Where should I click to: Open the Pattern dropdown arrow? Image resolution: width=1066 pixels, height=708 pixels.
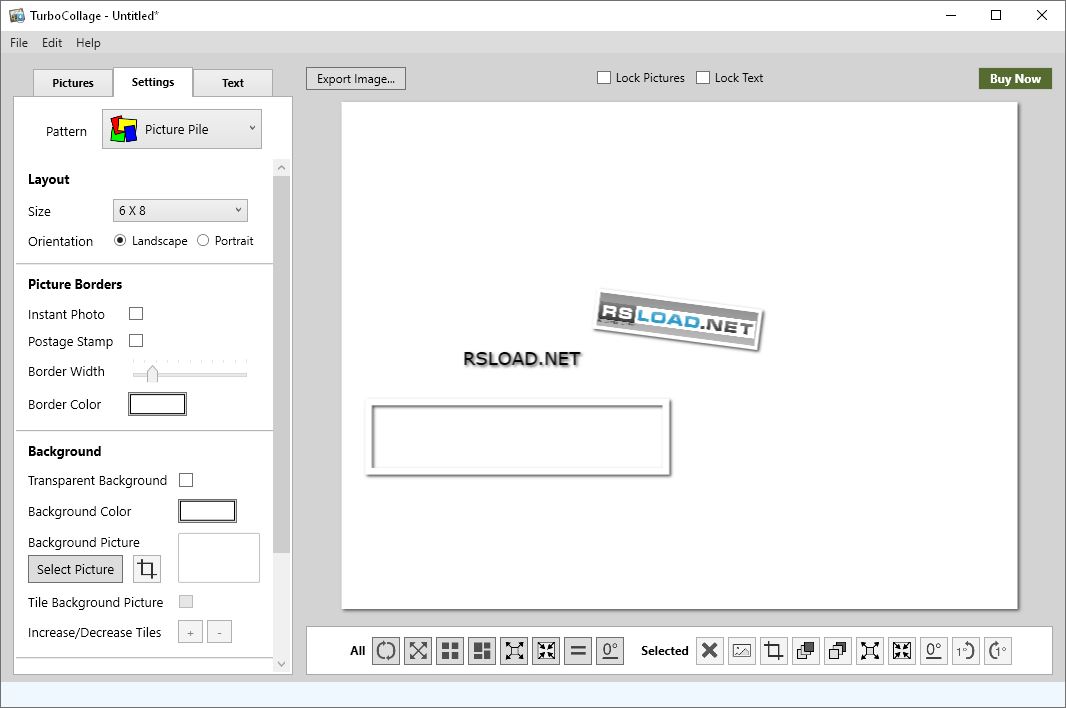tap(252, 128)
